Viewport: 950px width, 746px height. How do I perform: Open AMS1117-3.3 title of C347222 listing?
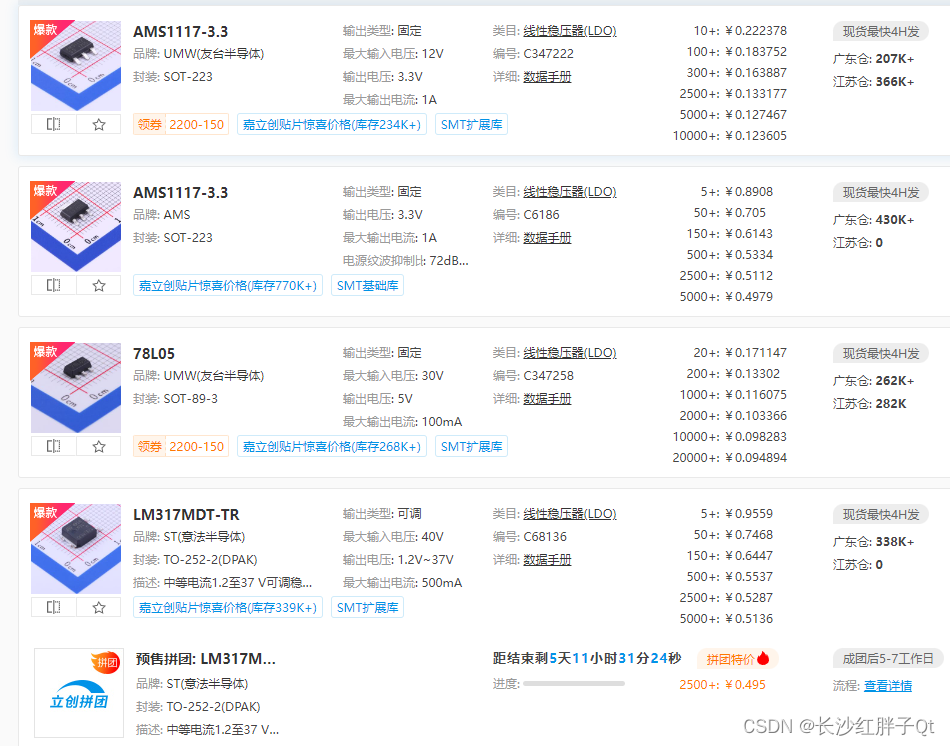coord(181,32)
